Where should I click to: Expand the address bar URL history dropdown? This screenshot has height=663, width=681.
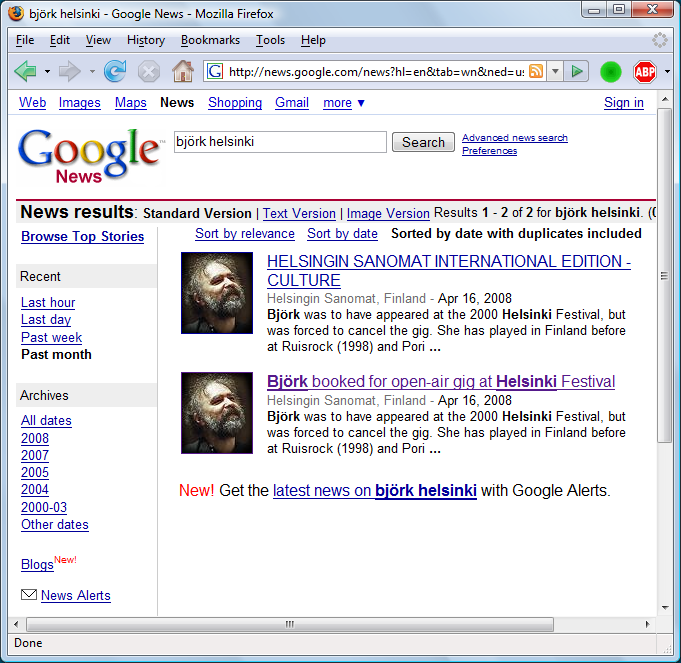click(x=555, y=71)
